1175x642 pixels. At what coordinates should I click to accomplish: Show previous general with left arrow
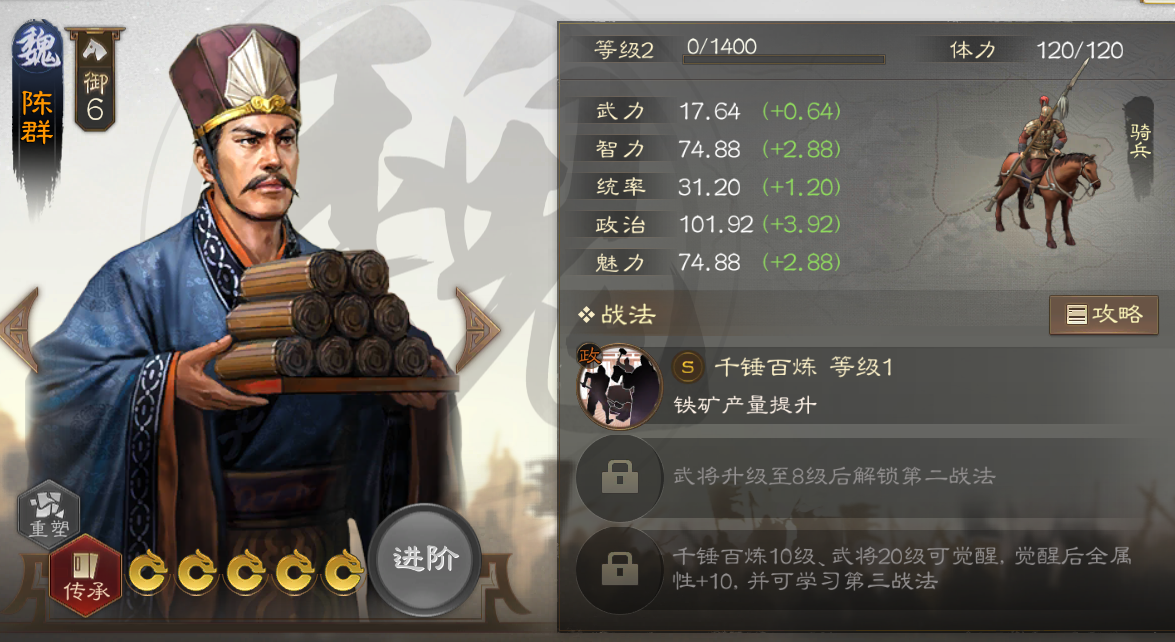click(20, 330)
